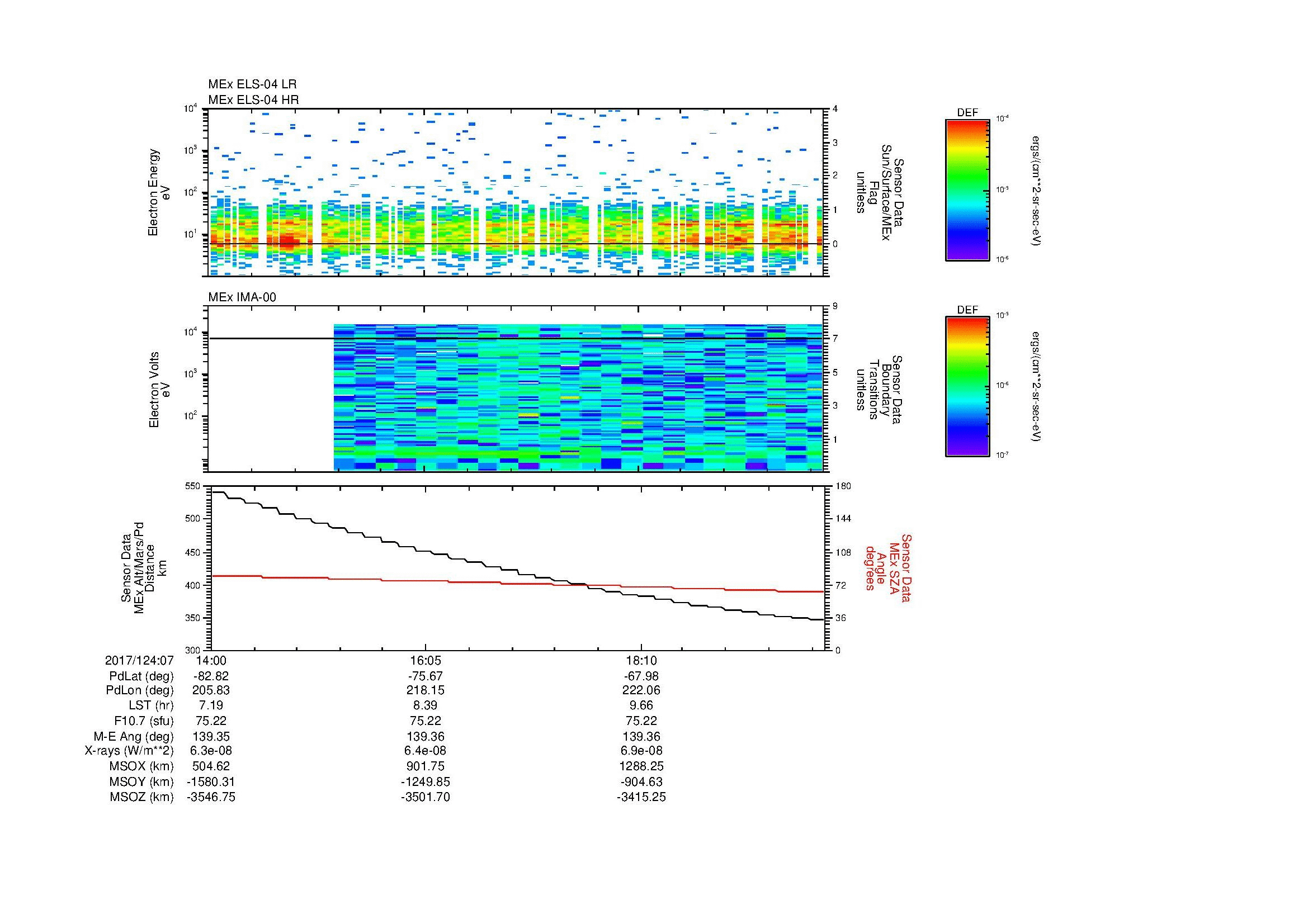The image size is (1308, 924).
Task: Click PdLat value -82.82
Action: coord(211,676)
